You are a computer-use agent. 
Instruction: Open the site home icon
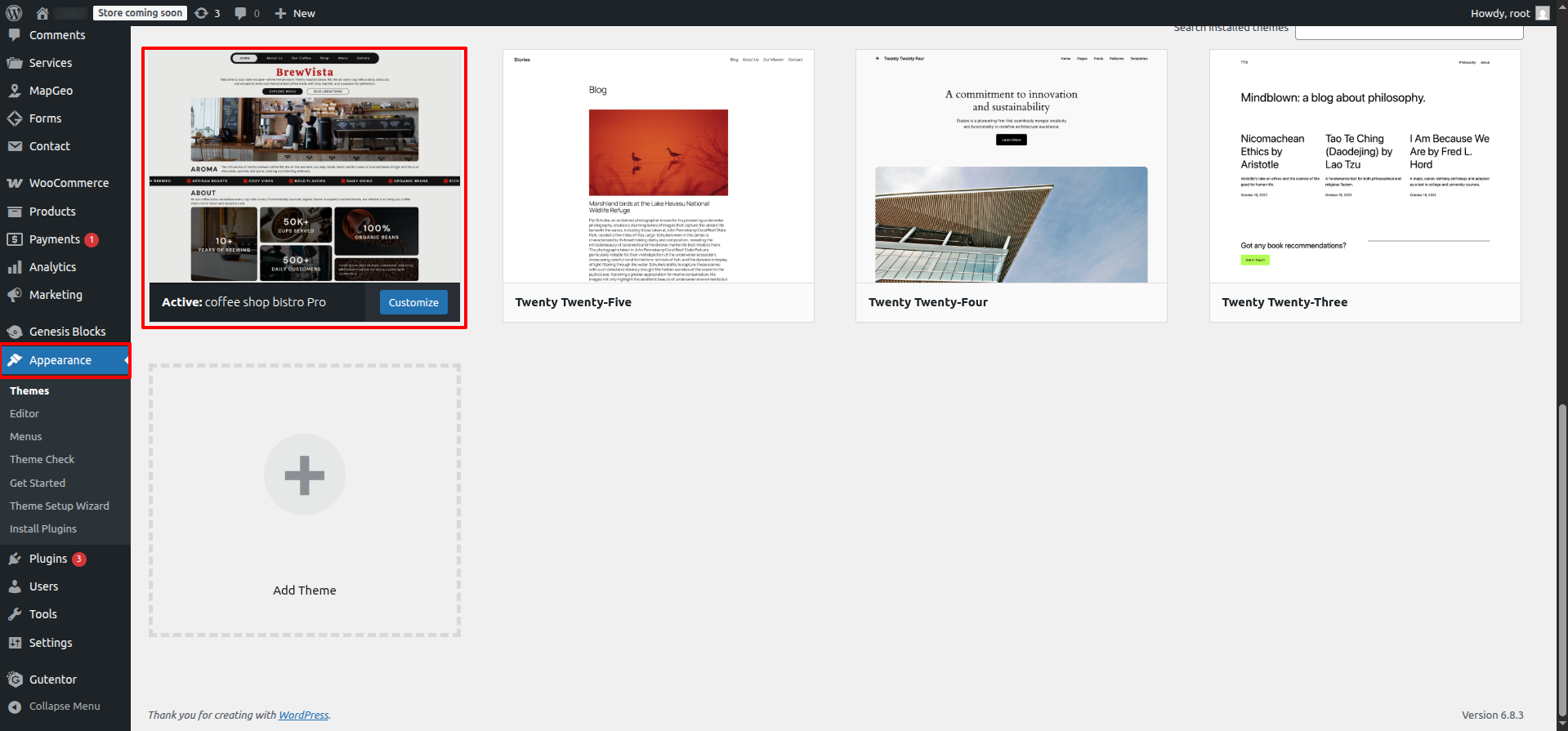[x=42, y=13]
